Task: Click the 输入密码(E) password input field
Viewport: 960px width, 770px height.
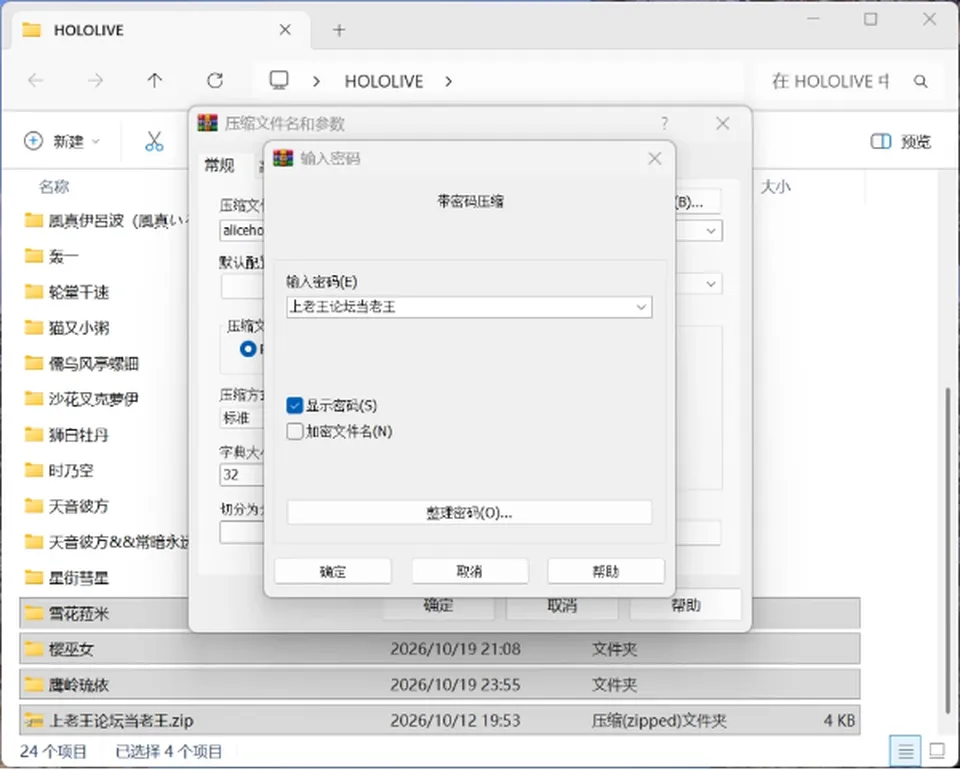Action: click(469, 307)
